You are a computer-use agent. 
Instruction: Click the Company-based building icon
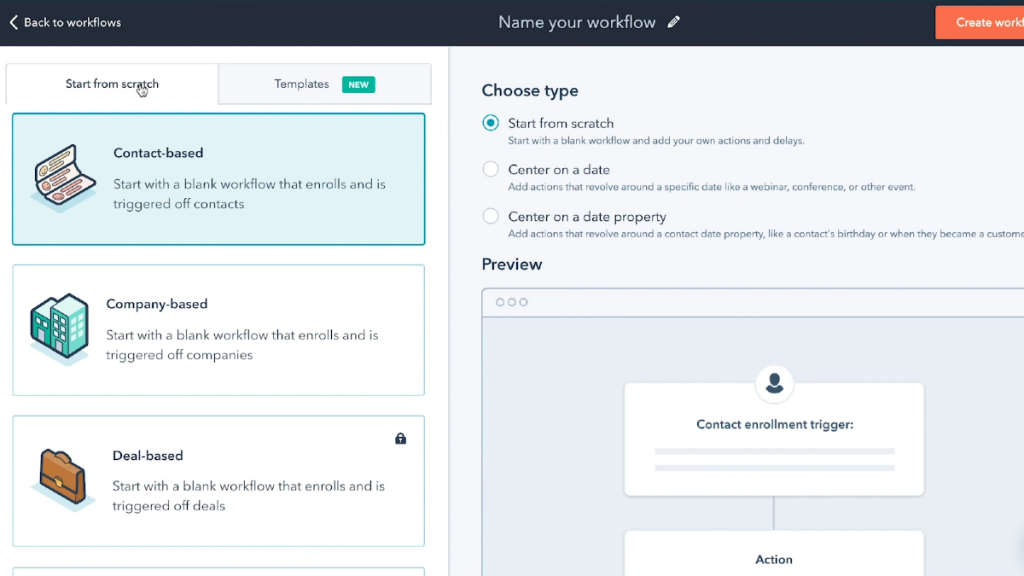click(x=59, y=328)
